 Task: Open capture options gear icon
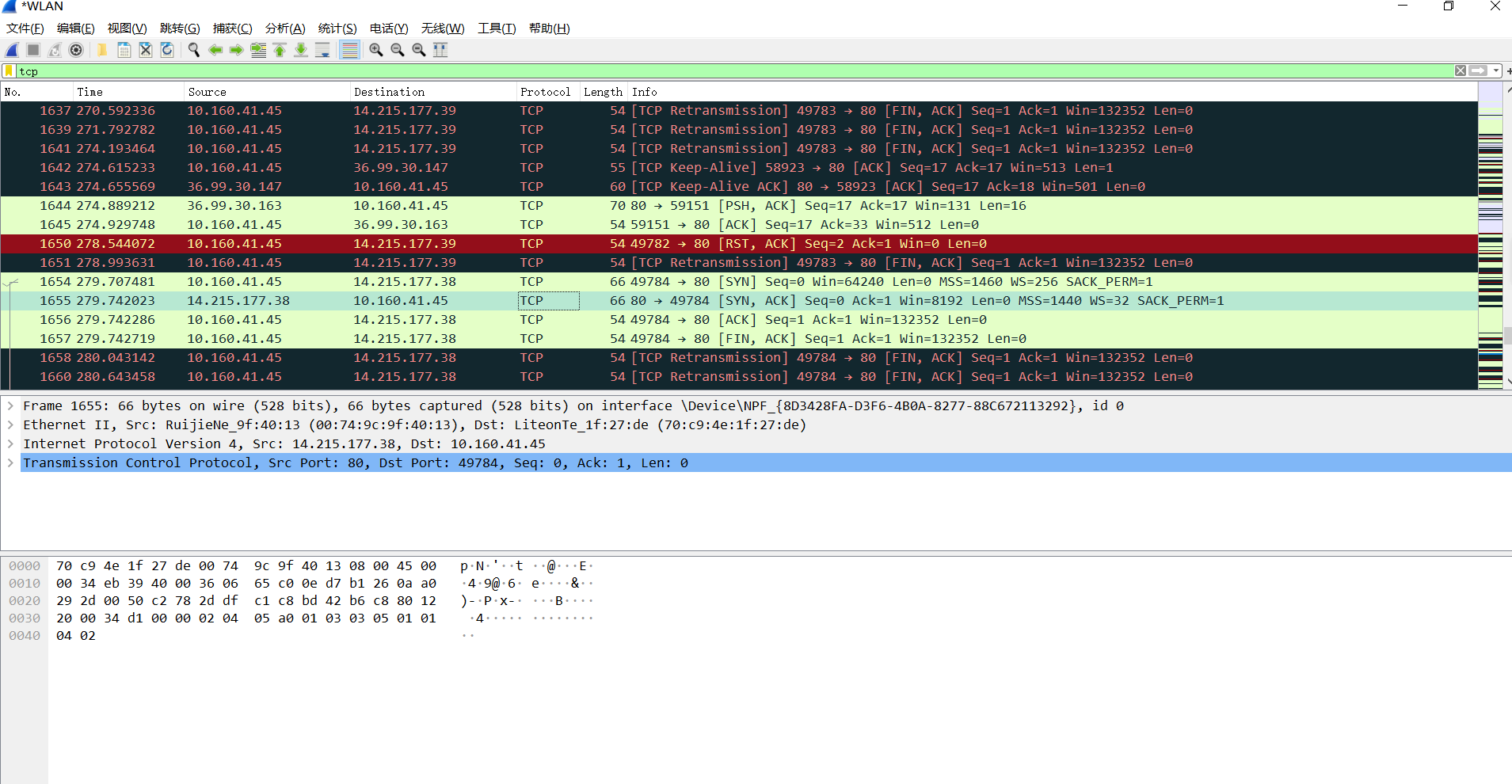pyautogui.click(x=76, y=50)
